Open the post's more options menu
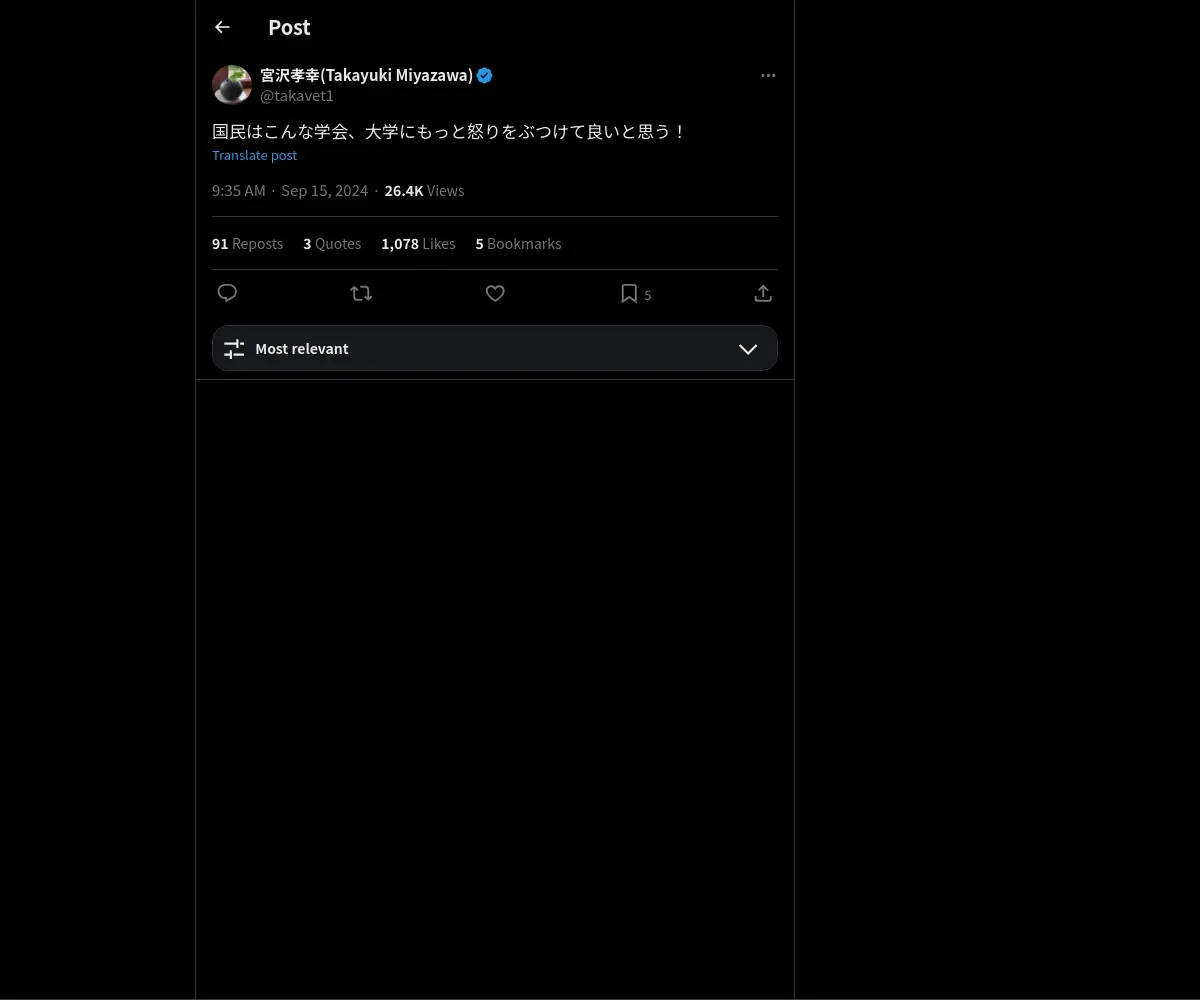 pyautogui.click(x=768, y=76)
